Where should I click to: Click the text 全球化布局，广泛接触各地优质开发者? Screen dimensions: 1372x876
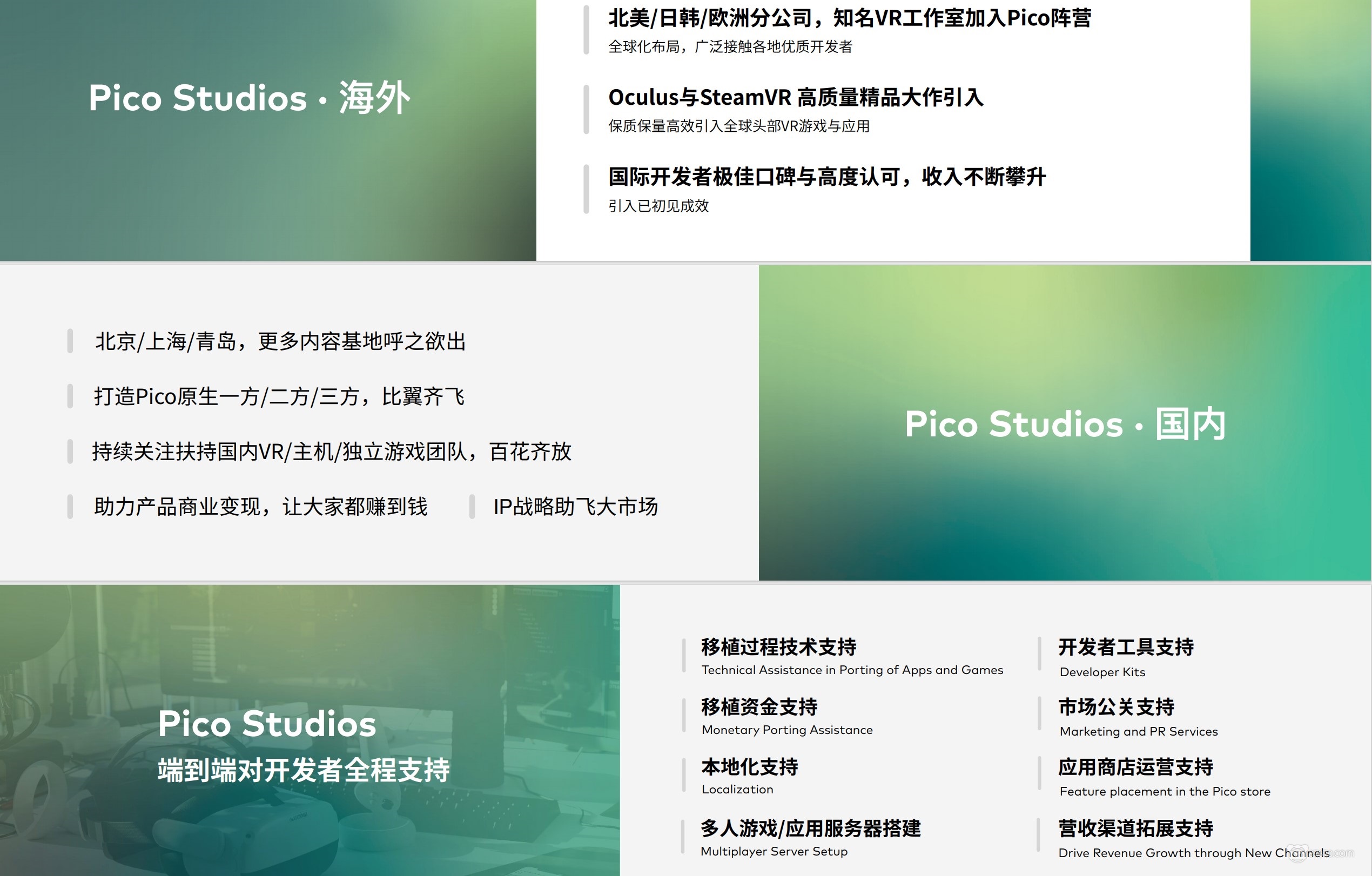coord(730,46)
